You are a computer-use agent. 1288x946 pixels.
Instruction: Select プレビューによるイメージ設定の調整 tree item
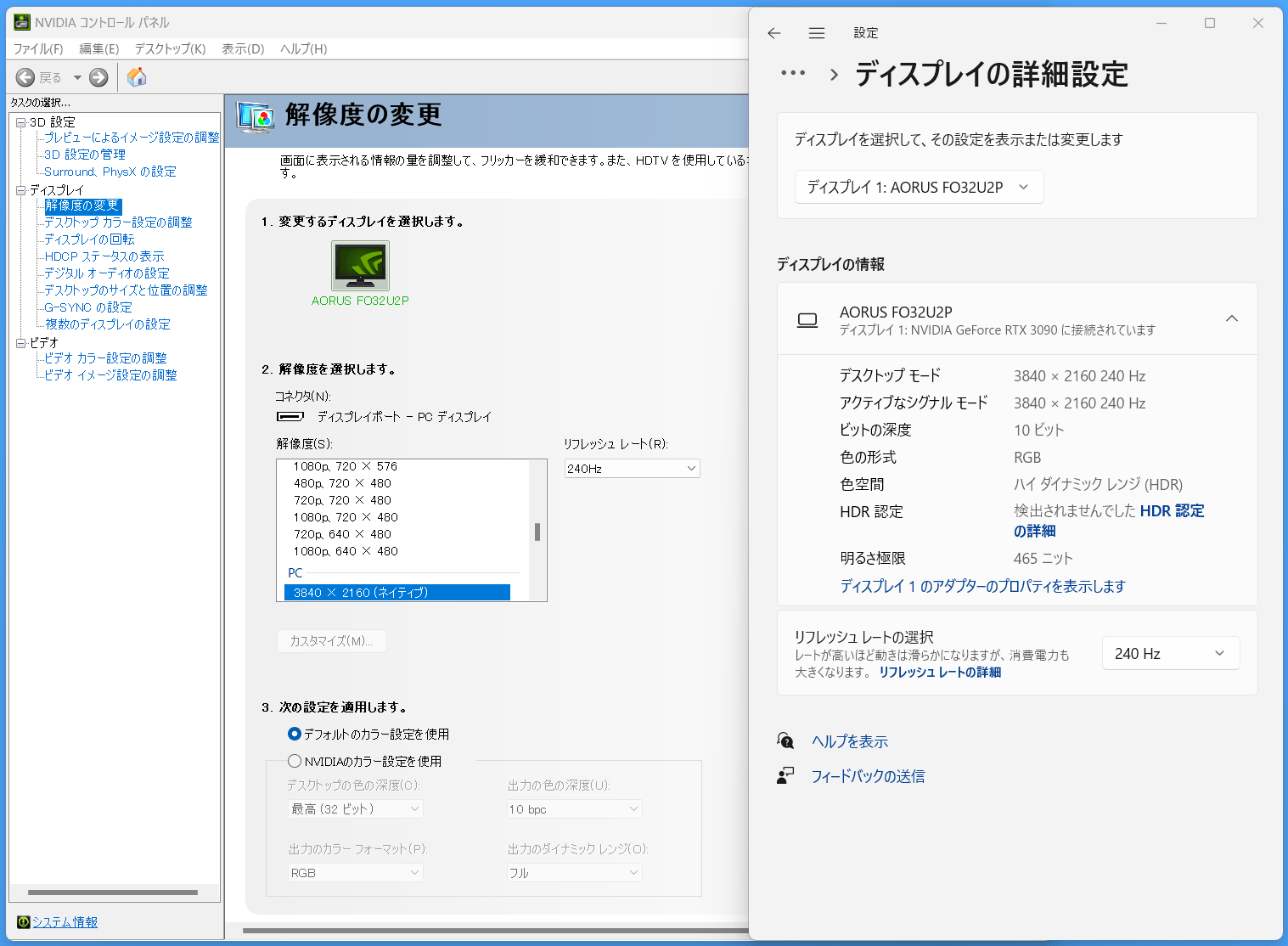coord(132,138)
